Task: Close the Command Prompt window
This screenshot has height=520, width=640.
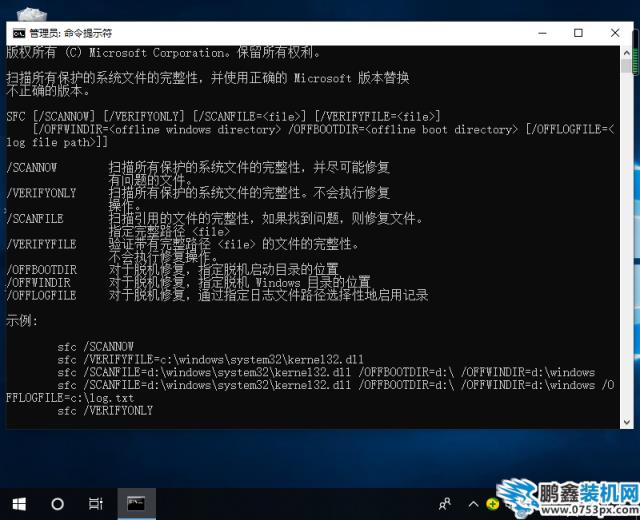Action: [615, 33]
